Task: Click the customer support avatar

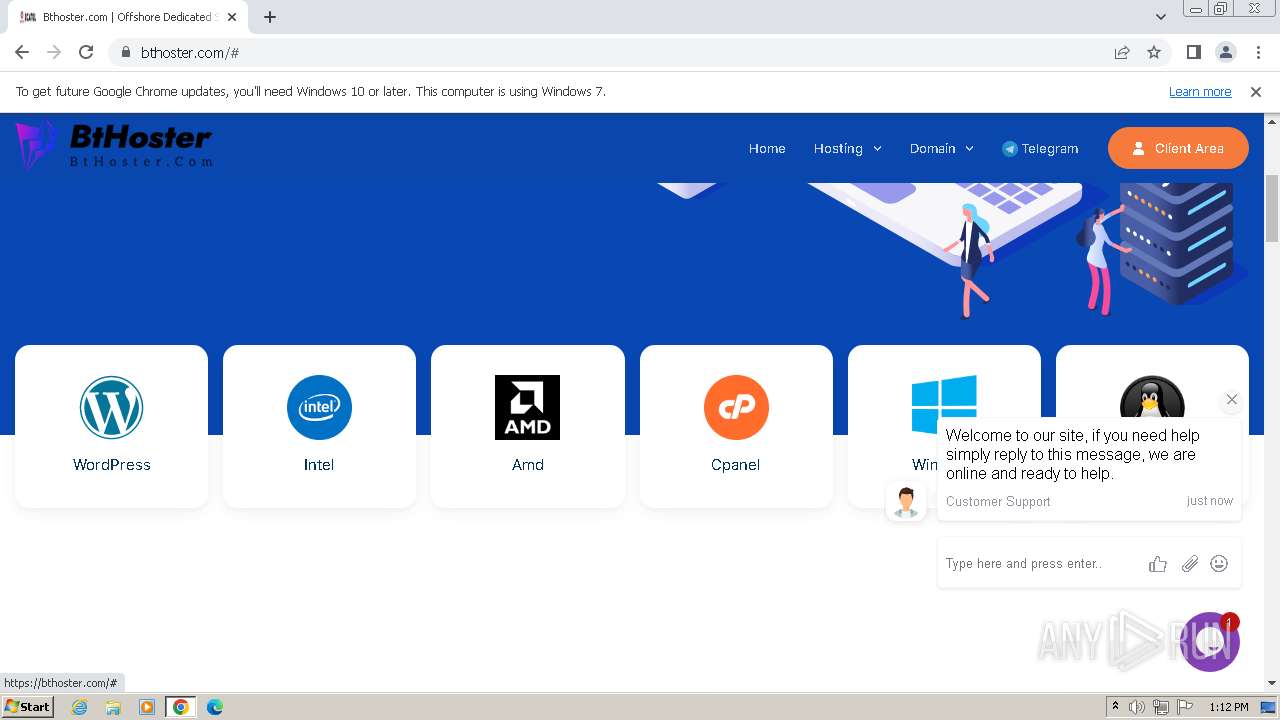Action: (906, 502)
